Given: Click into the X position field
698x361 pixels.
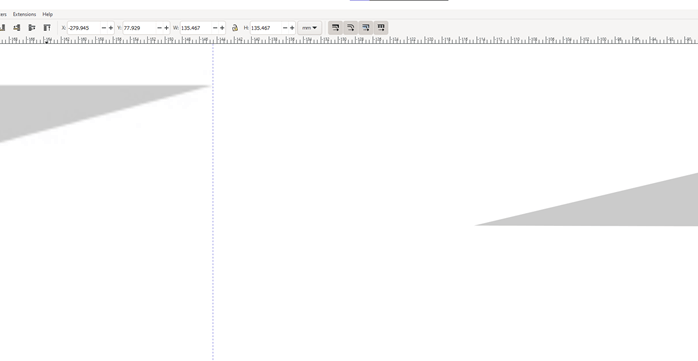Looking at the screenshot, I should tap(84, 28).
